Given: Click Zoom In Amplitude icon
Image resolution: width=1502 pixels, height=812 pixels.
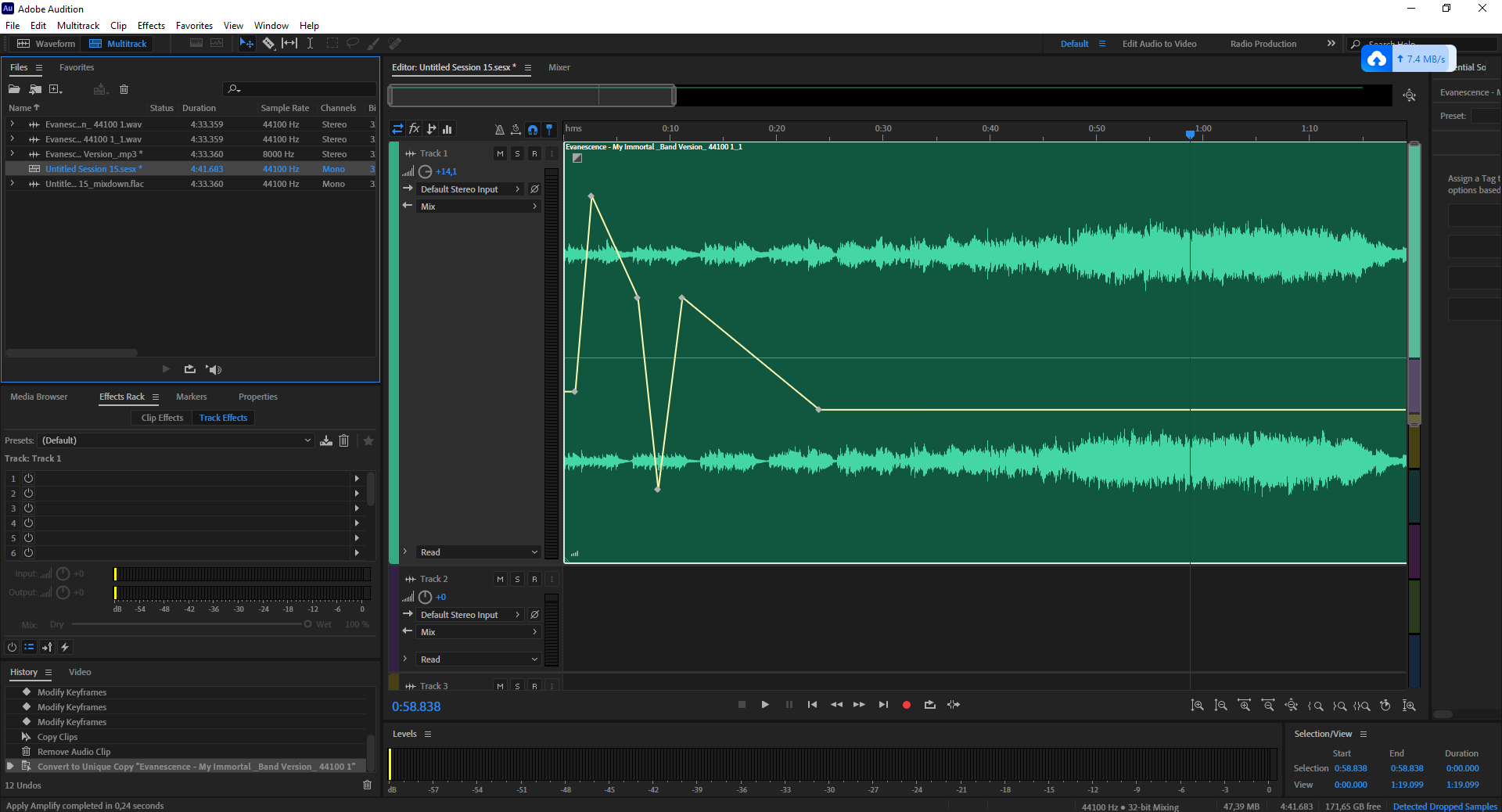Looking at the screenshot, I should (1197, 706).
